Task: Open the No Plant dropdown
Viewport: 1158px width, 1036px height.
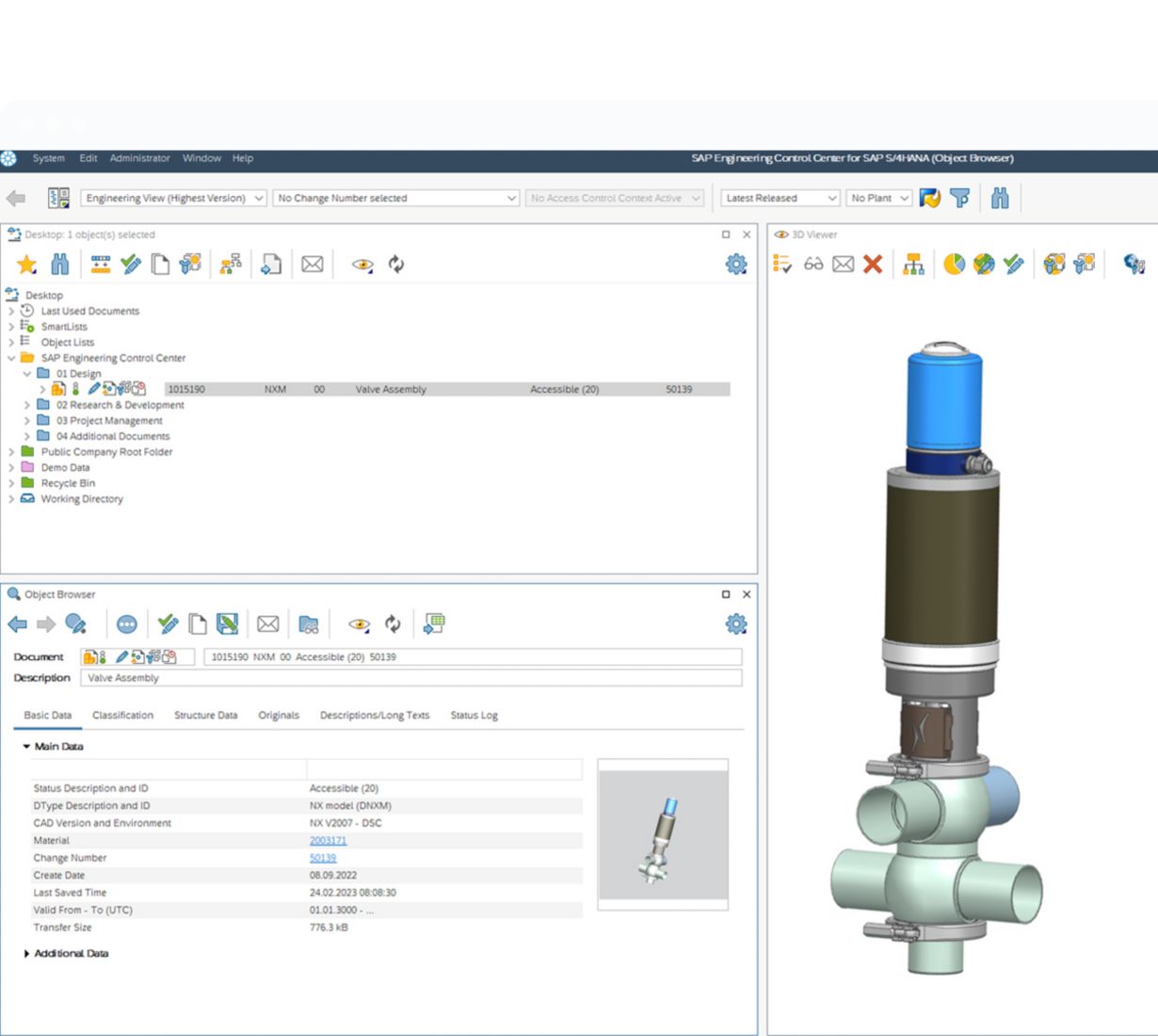Action: click(878, 198)
